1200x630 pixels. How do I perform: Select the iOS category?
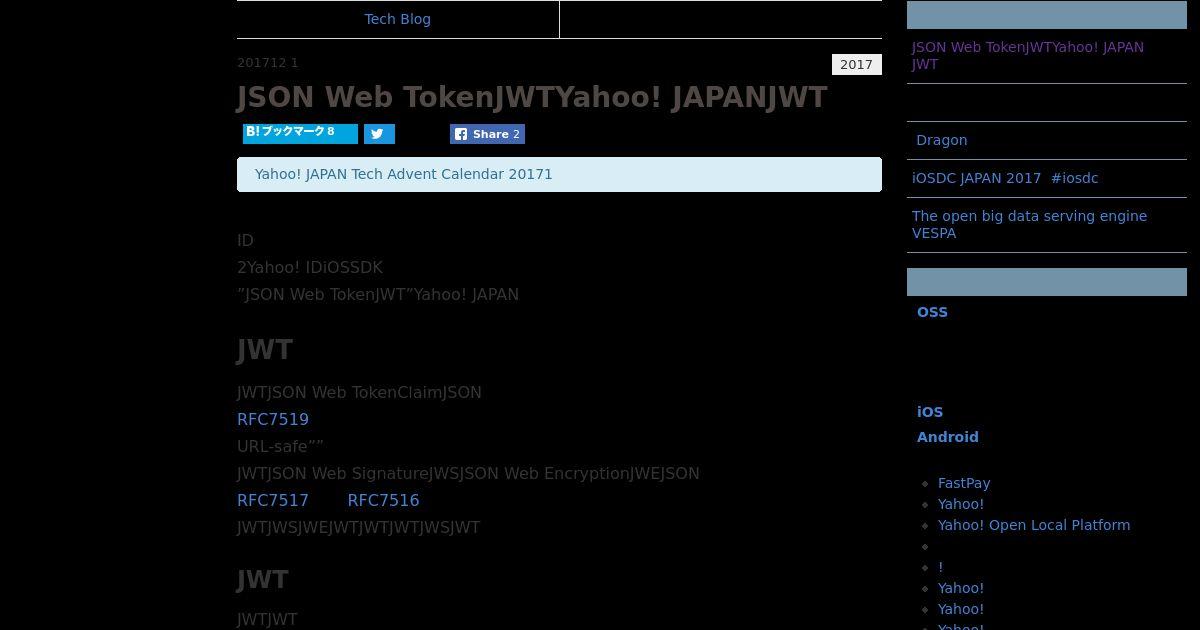pyautogui.click(x=930, y=412)
